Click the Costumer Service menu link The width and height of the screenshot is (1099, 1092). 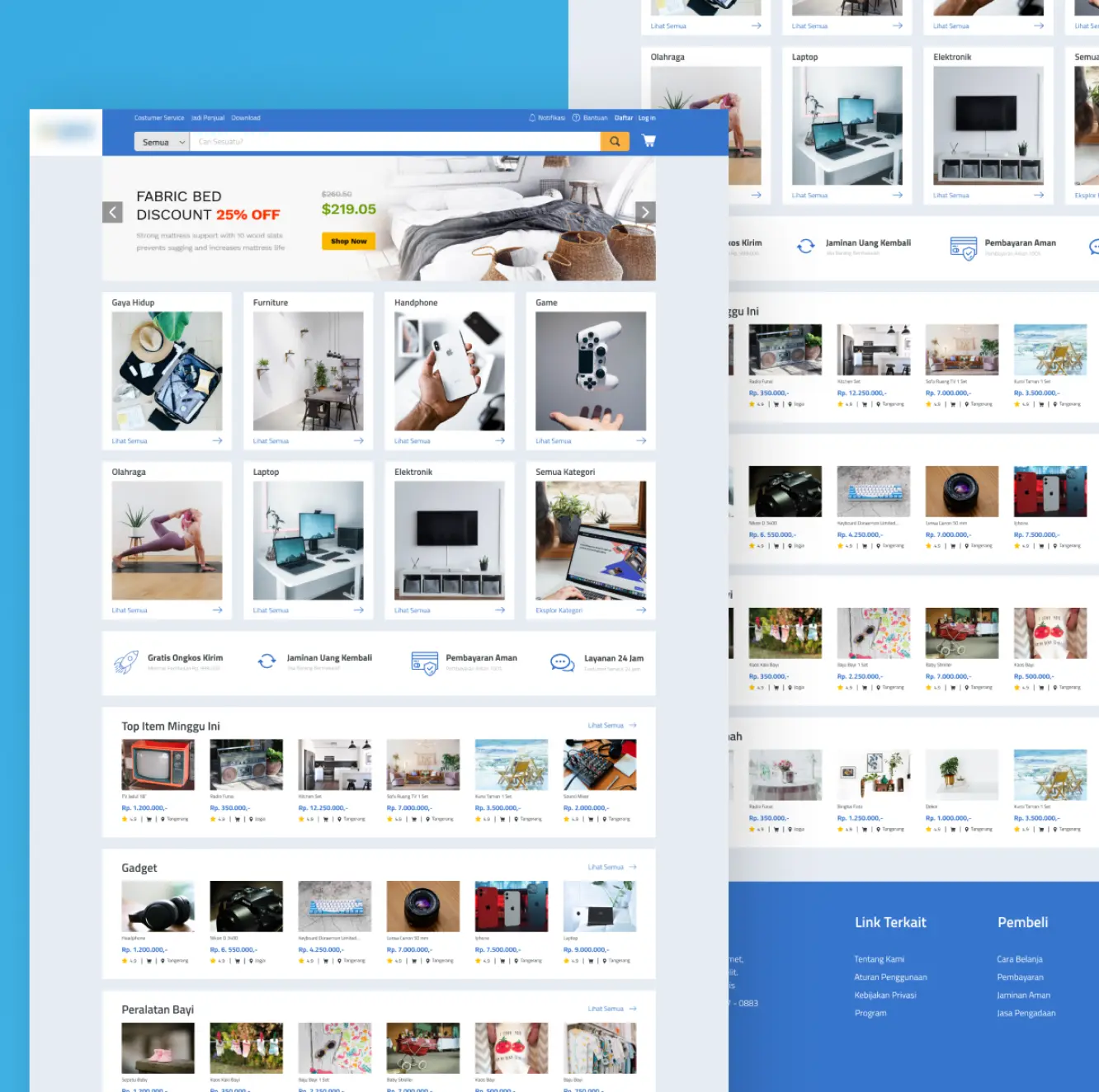pyautogui.click(x=159, y=118)
